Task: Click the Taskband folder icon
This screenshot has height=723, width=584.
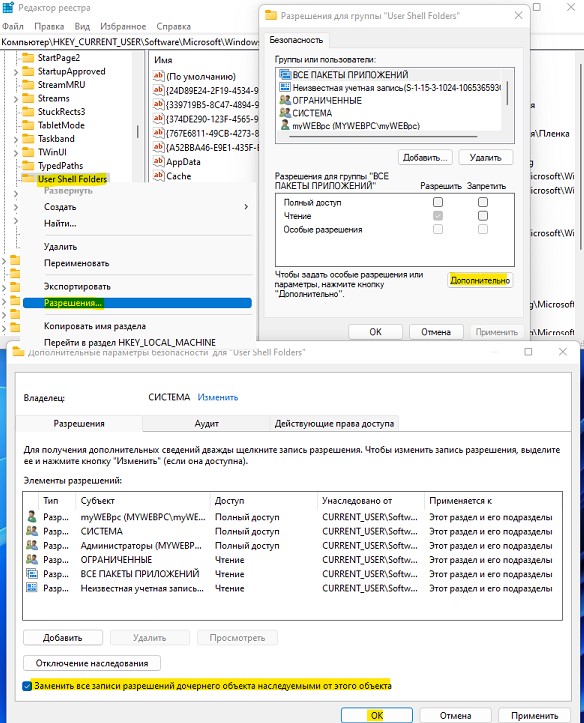Action: (28, 139)
